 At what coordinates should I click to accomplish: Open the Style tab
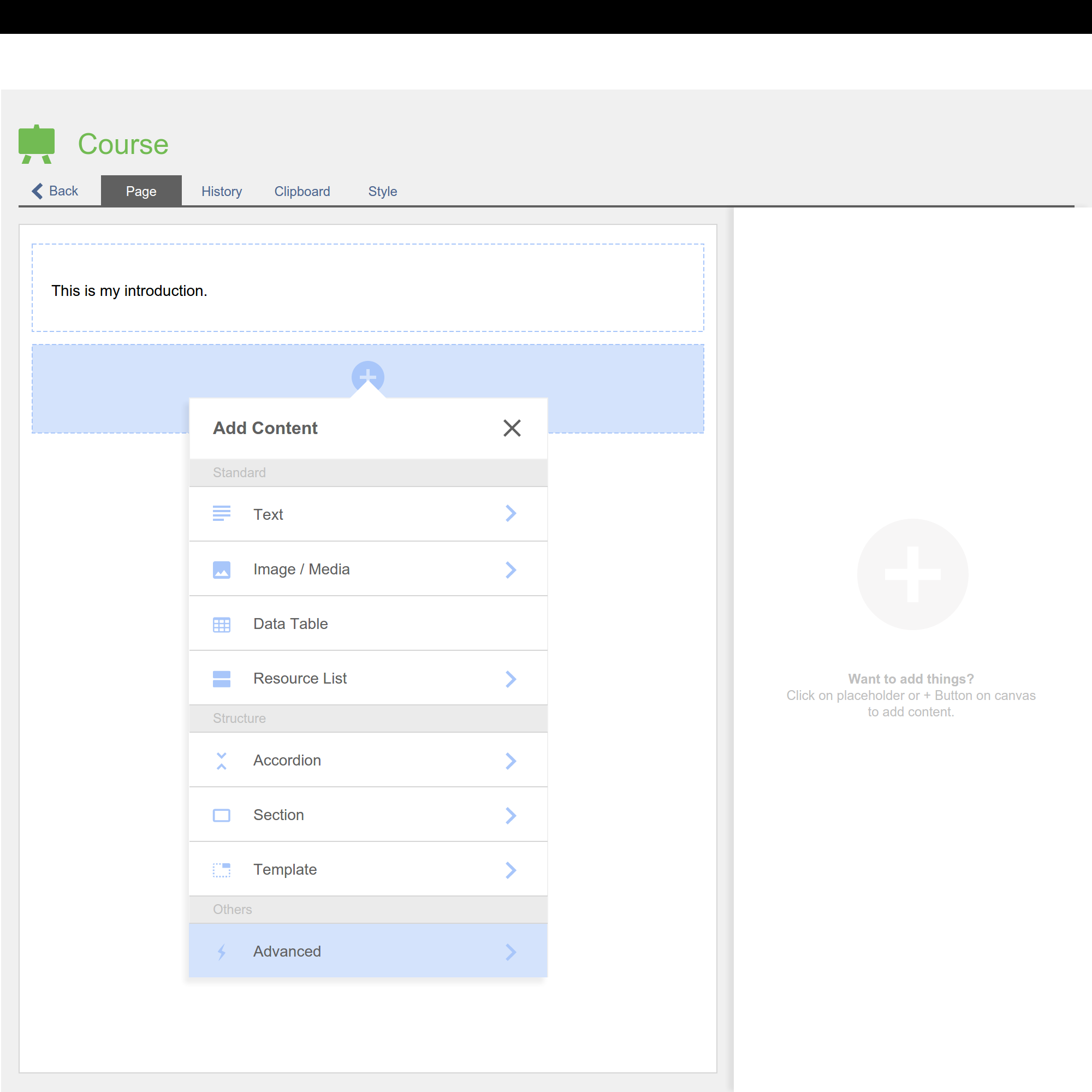click(383, 191)
